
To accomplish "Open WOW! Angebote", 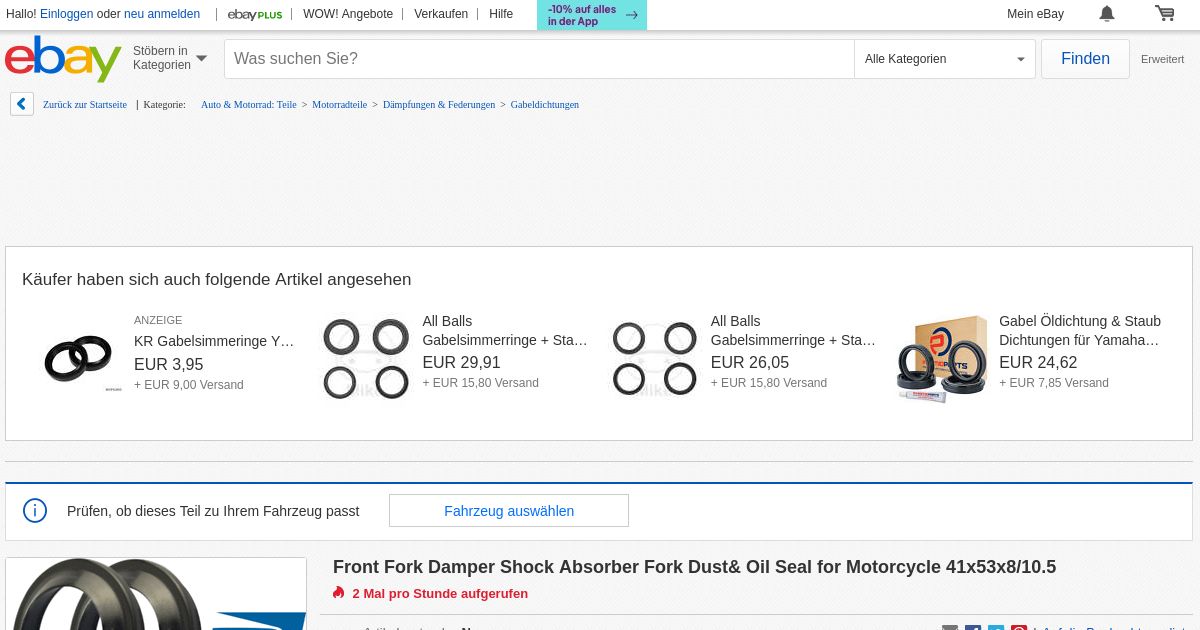I will tap(348, 14).
